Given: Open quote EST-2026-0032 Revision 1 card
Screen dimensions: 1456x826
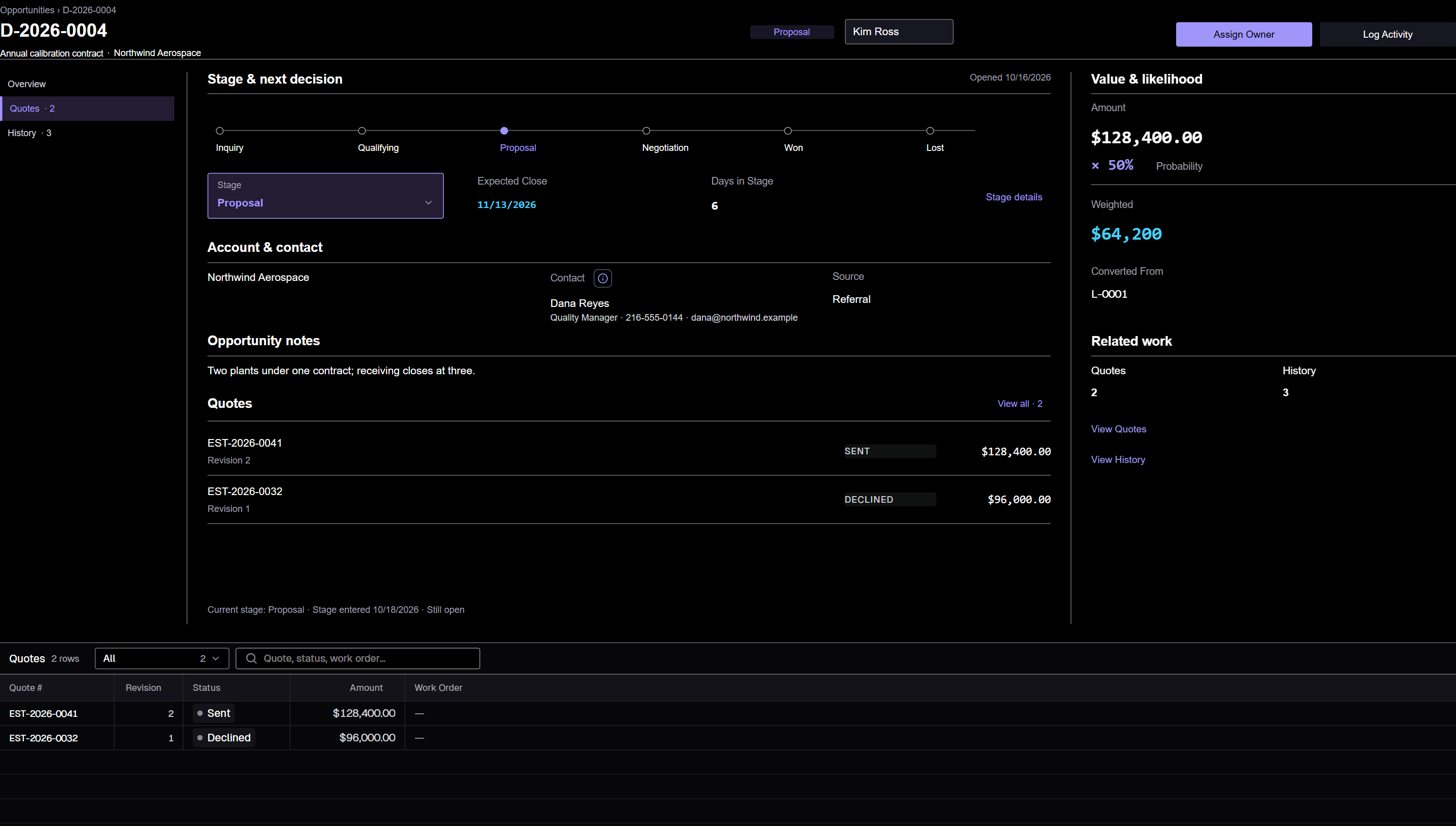Looking at the screenshot, I should 629,500.
